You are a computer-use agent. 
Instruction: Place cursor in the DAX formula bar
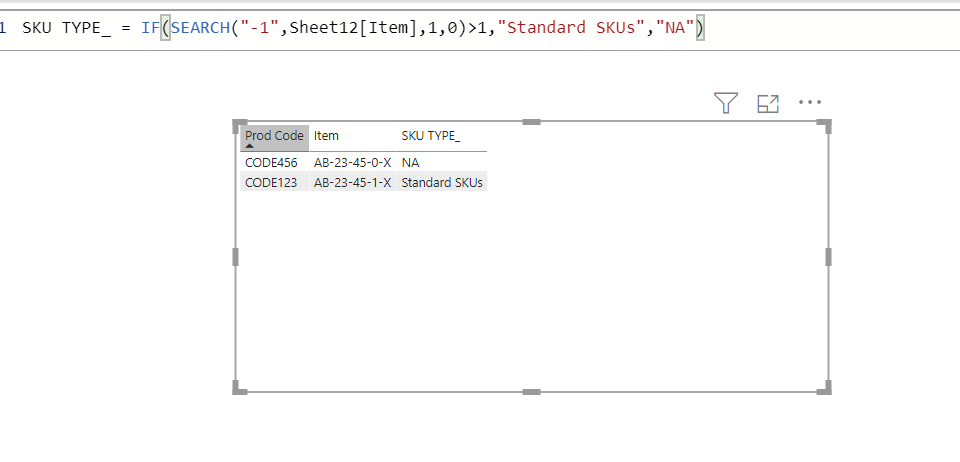click(x=480, y=28)
